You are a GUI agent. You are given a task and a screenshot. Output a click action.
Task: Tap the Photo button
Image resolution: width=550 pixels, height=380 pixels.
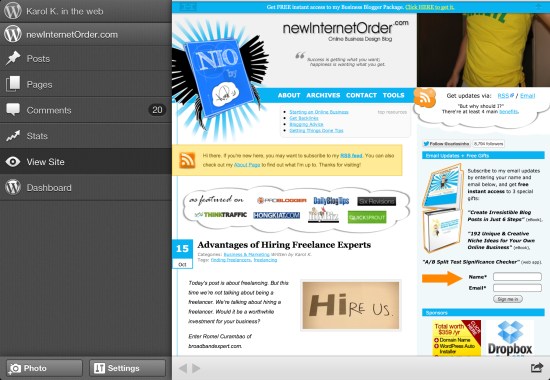pyautogui.click(x=44, y=368)
